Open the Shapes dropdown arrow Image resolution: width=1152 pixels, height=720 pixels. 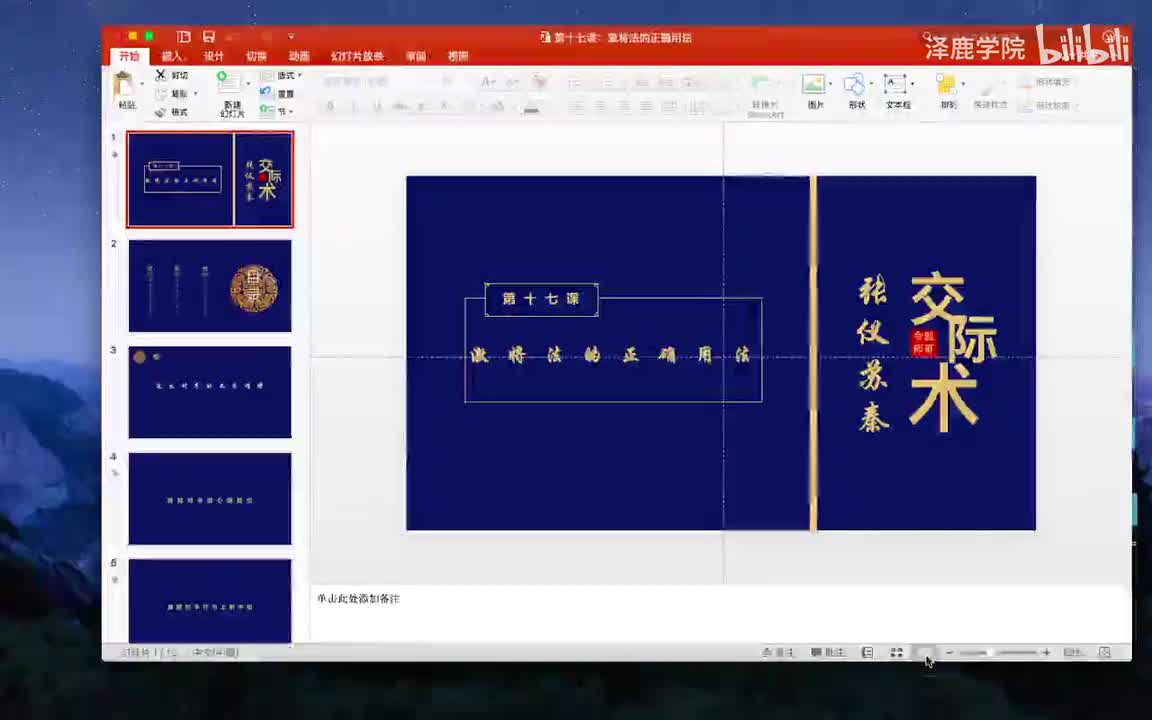(x=871, y=84)
